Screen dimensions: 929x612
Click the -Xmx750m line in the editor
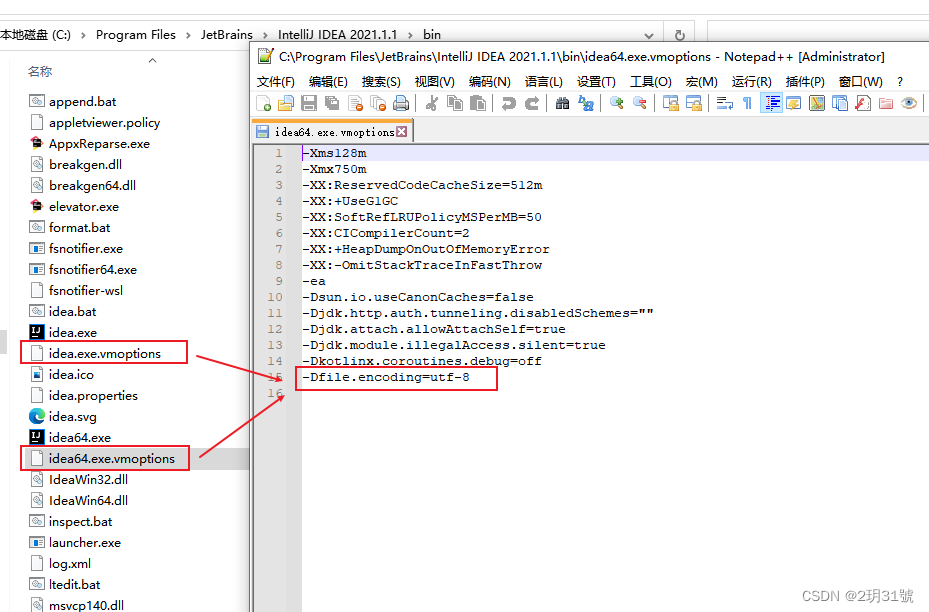pyautogui.click(x=334, y=169)
